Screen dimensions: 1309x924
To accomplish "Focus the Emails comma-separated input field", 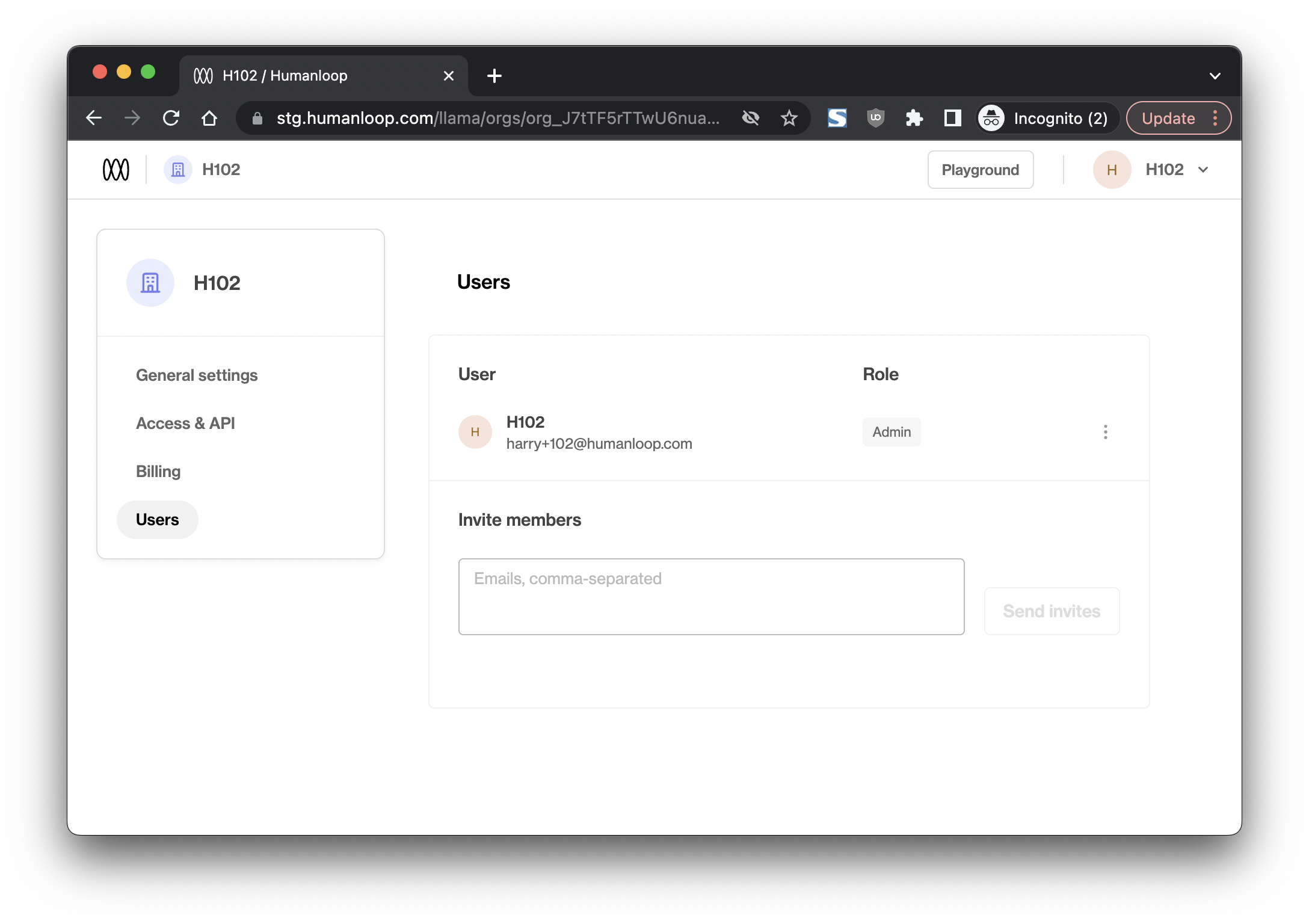I will click(x=711, y=597).
